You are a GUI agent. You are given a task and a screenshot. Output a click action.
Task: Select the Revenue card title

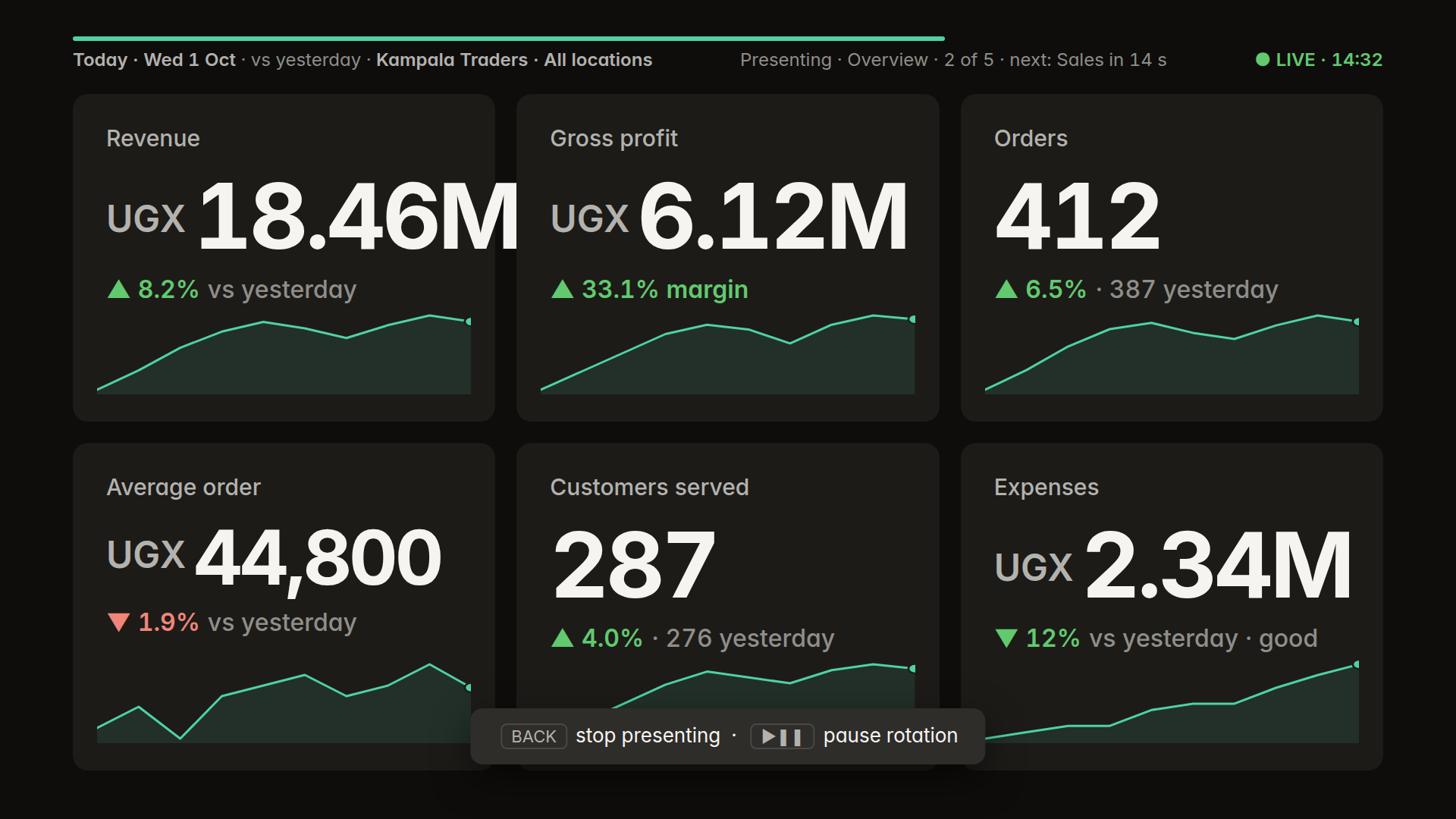click(153, 138)
